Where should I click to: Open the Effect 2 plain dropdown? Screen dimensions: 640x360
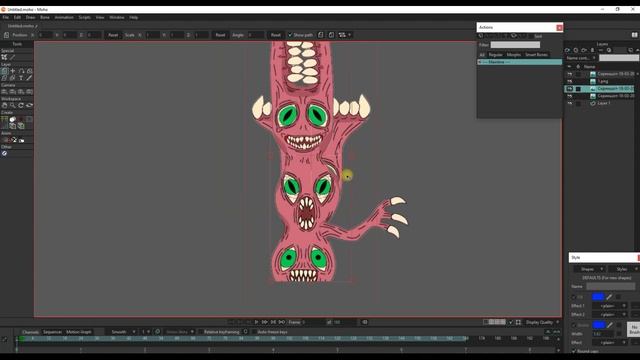610,314
